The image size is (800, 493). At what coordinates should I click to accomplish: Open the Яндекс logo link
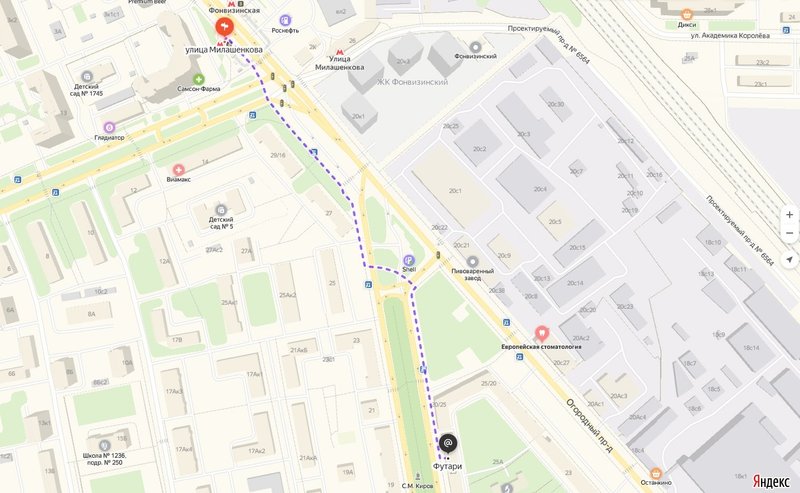[x=771, y=481]
